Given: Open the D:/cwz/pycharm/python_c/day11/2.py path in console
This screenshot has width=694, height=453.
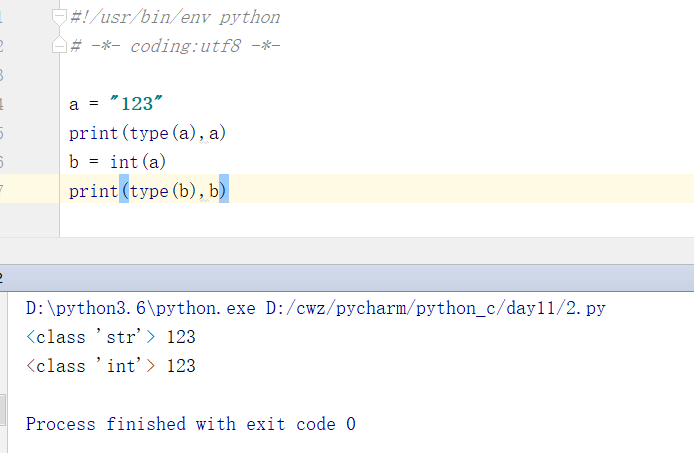Looking at the screenshot, I should point(436,308).
